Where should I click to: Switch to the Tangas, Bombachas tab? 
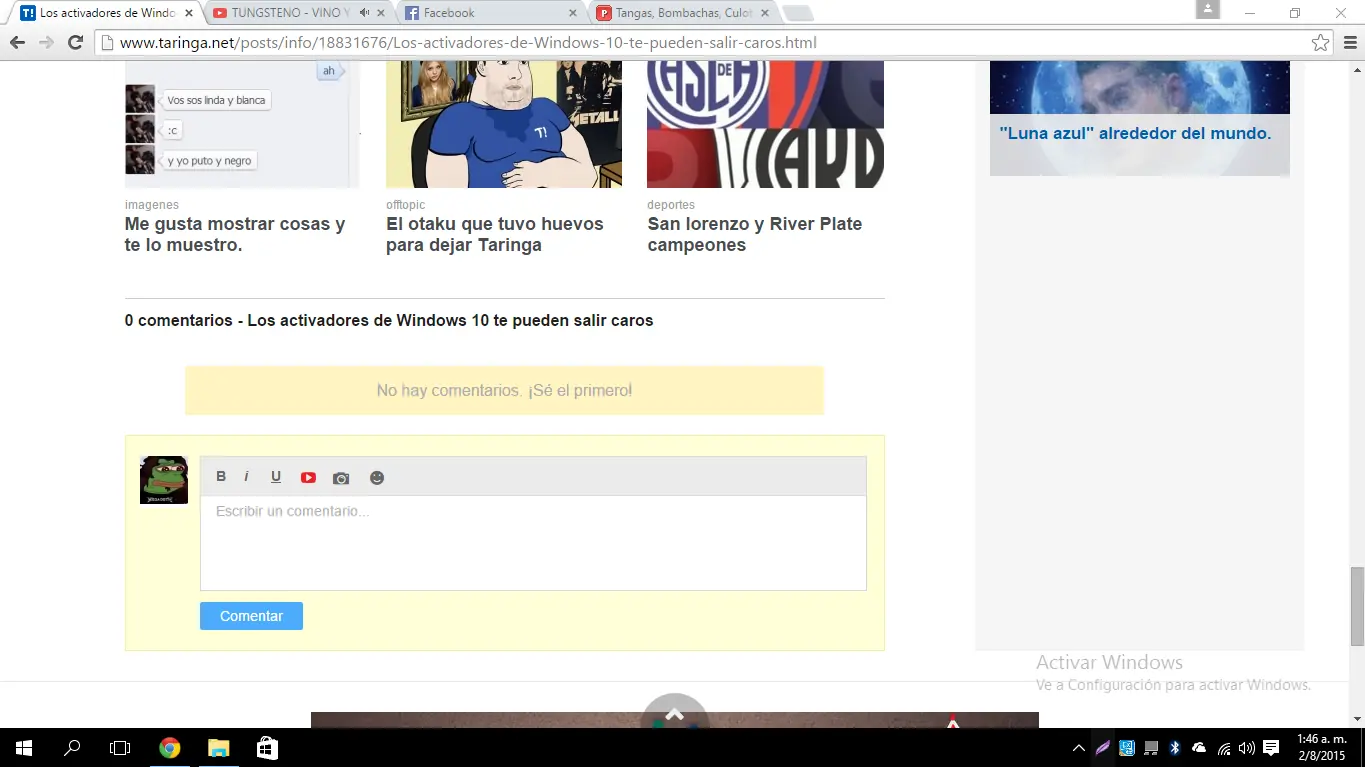(684, 13)
